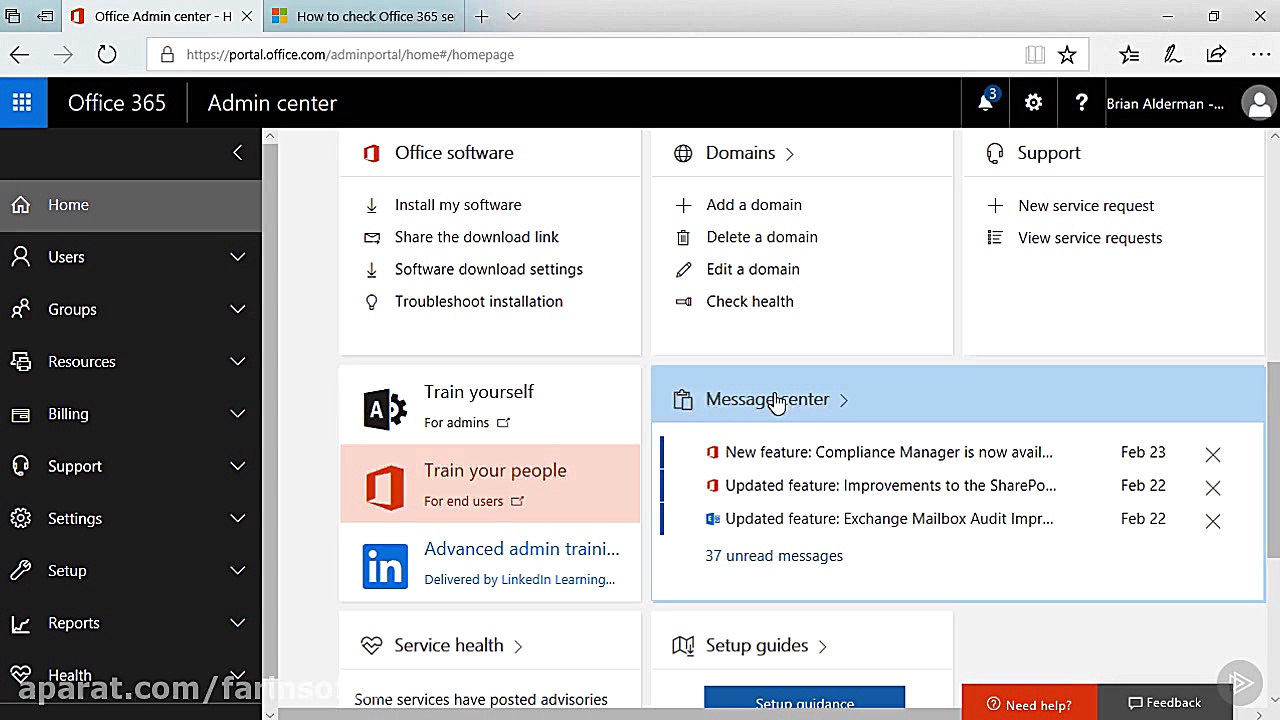1280x720 pixels.
Task: Click the 37 unread messages link
Action: (774, 556)
